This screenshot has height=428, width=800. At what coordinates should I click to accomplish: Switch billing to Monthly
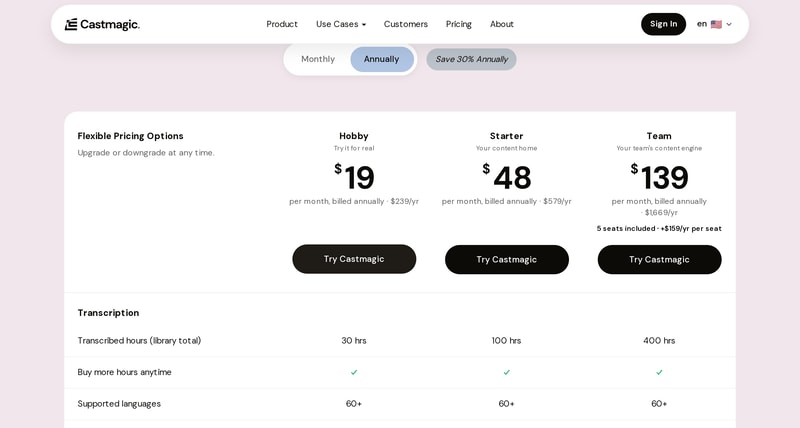click(318, 59)
